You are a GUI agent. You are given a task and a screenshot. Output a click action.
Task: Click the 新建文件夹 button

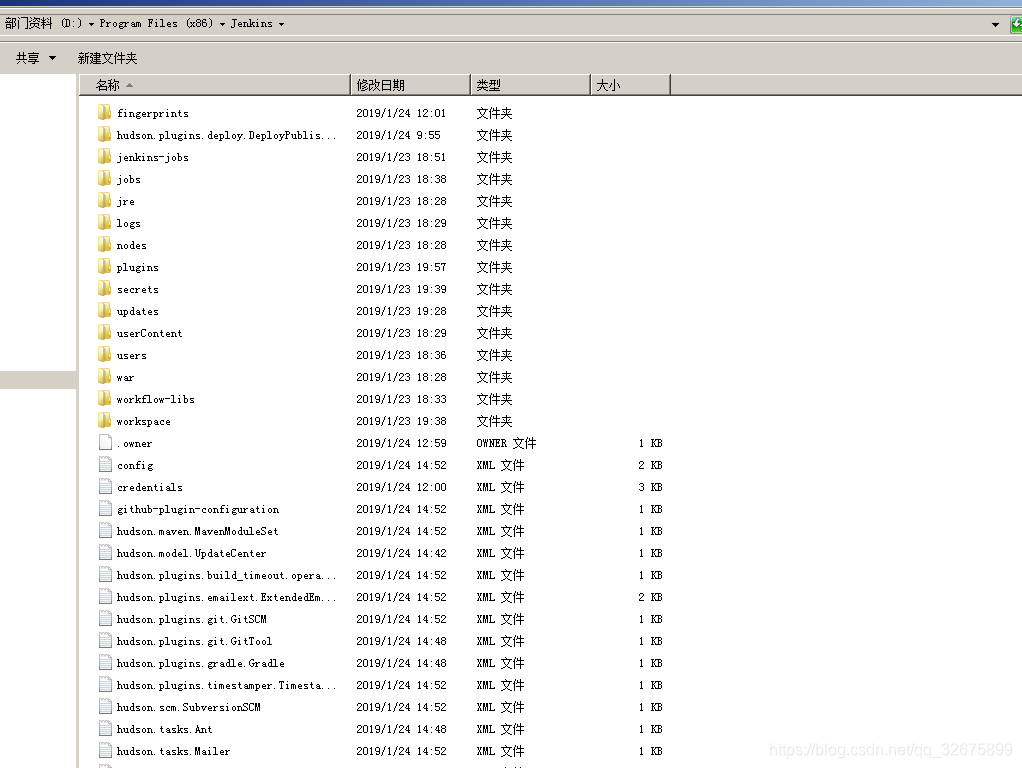click(108, 58)
